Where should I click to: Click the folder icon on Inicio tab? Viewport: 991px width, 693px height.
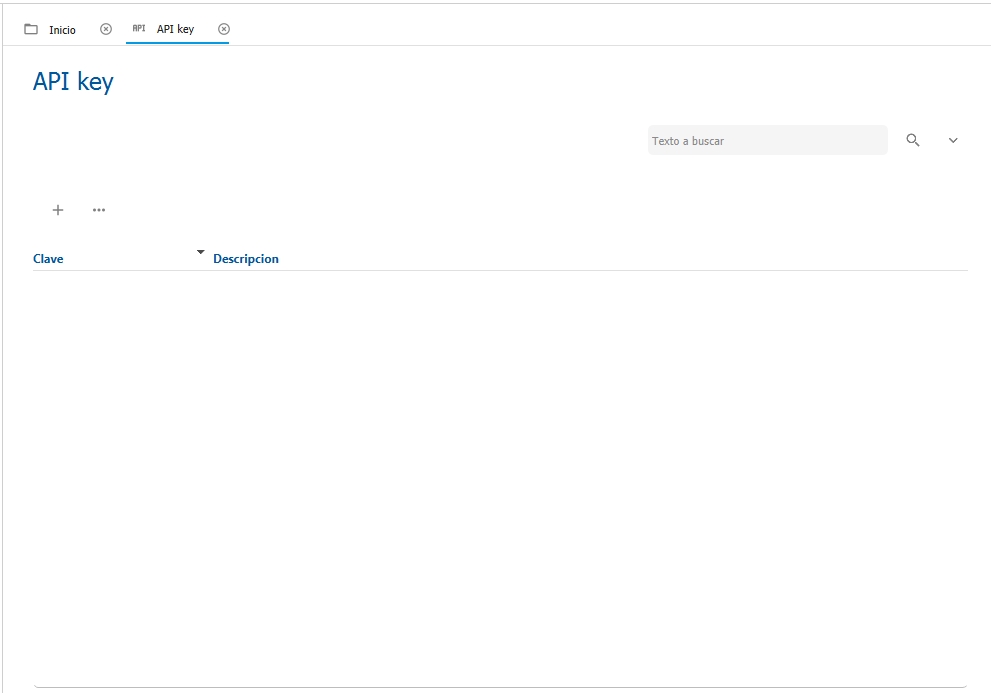pos(31,29)
